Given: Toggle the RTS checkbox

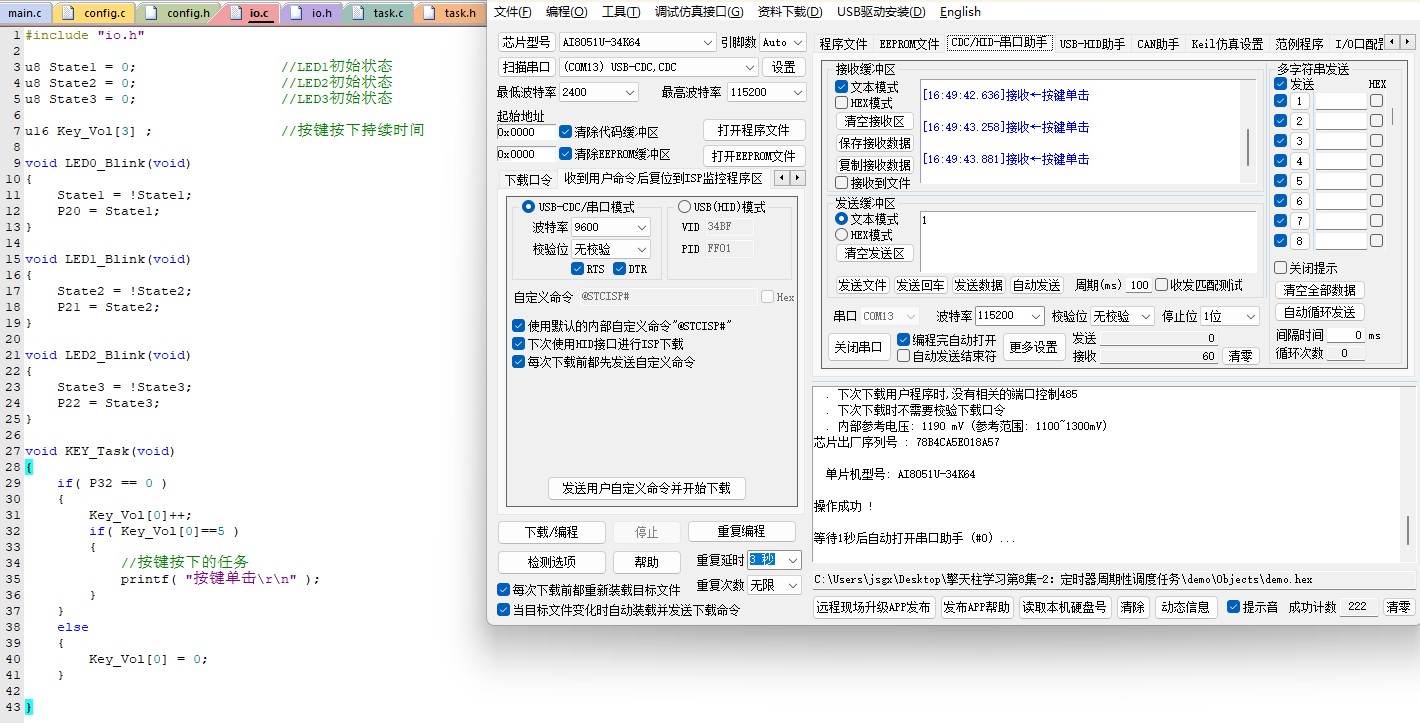Looking at the screenshot, I should pyautogui.click(x=577, y=269).
